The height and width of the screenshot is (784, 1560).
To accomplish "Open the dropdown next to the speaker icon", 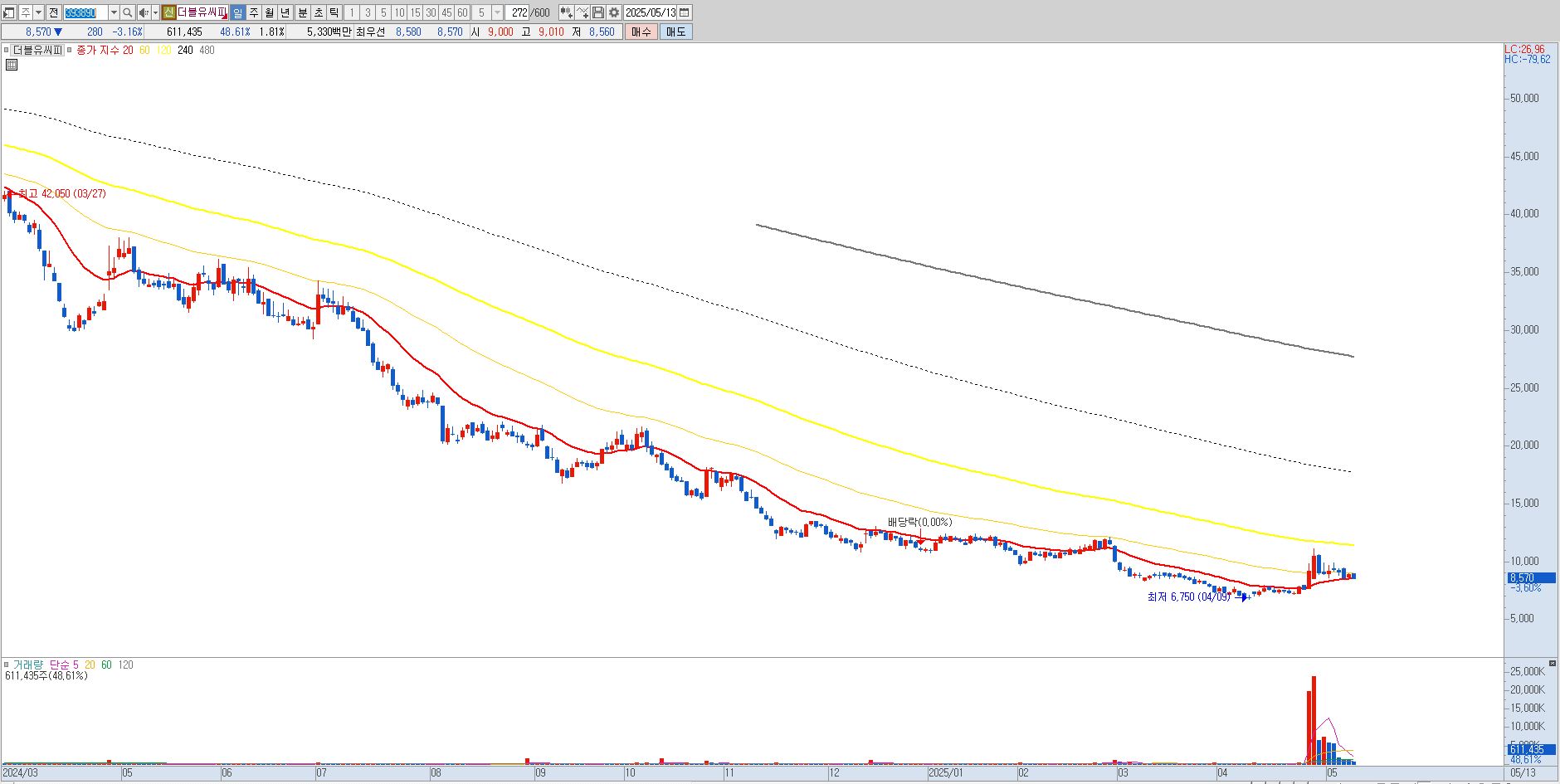I will tap(155, 12).
